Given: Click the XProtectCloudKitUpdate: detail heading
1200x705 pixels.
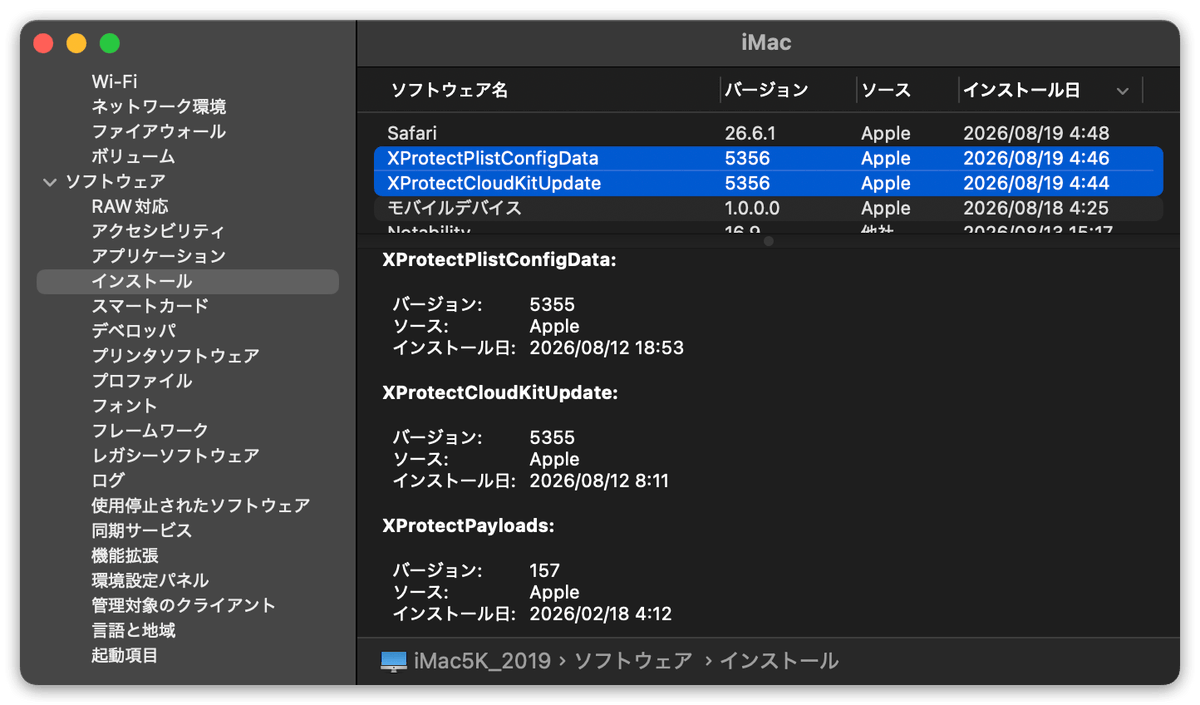Looking at the screenshot, I should (500, 393).
